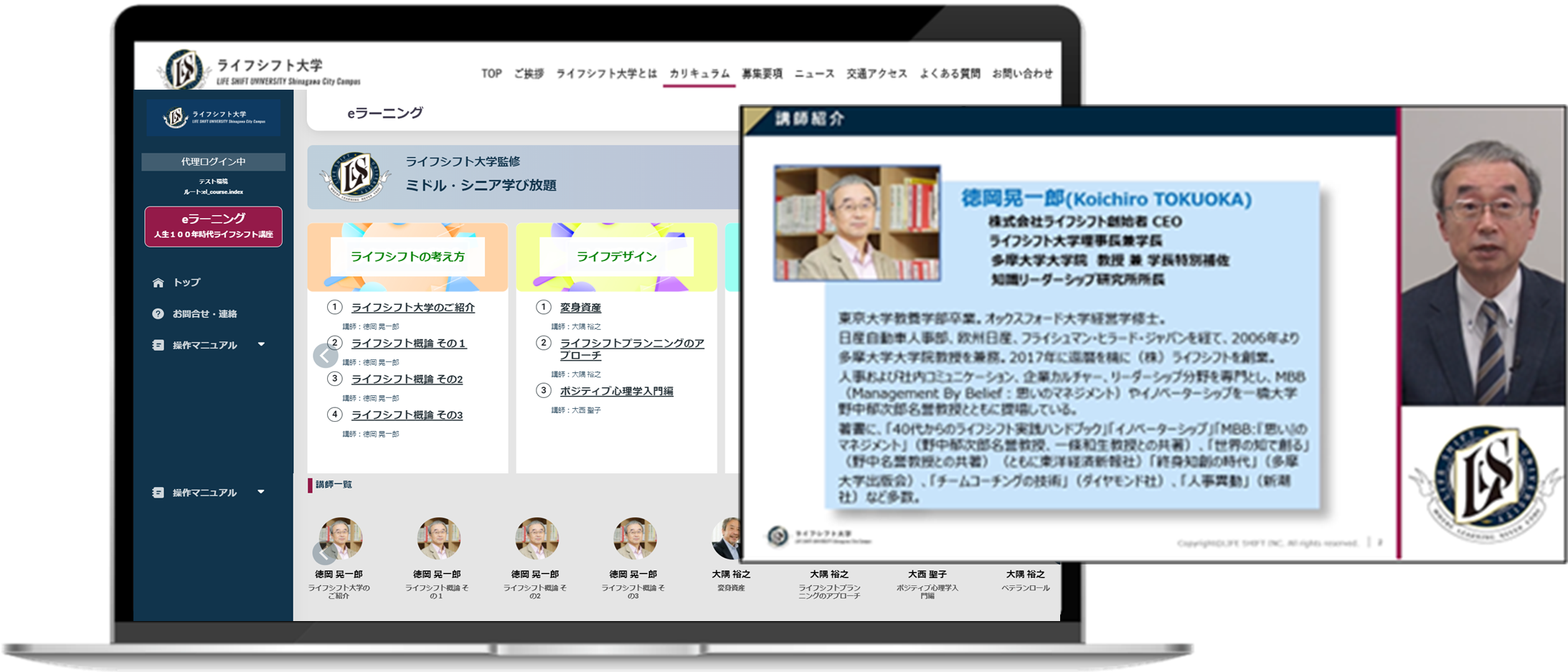Viewport: 1568px width, 672px height.
Task: Open 募集要項 in the top navigation
Action: tap(762, 73)
